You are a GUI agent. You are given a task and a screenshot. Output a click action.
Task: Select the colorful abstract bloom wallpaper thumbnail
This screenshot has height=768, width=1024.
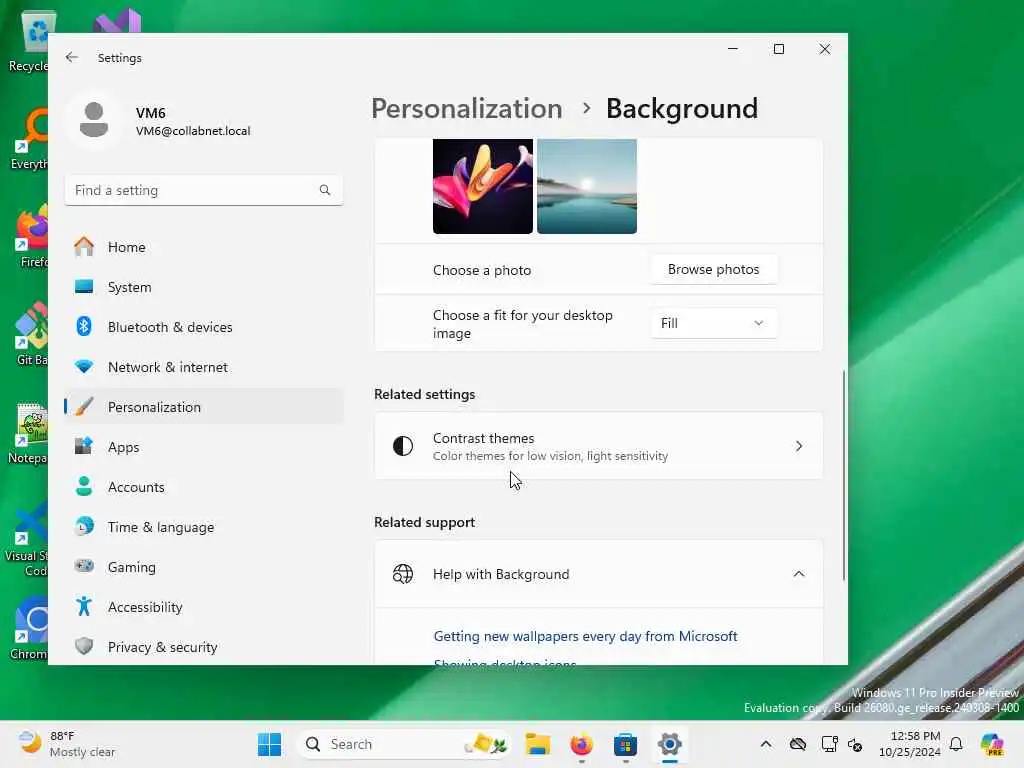483,186
